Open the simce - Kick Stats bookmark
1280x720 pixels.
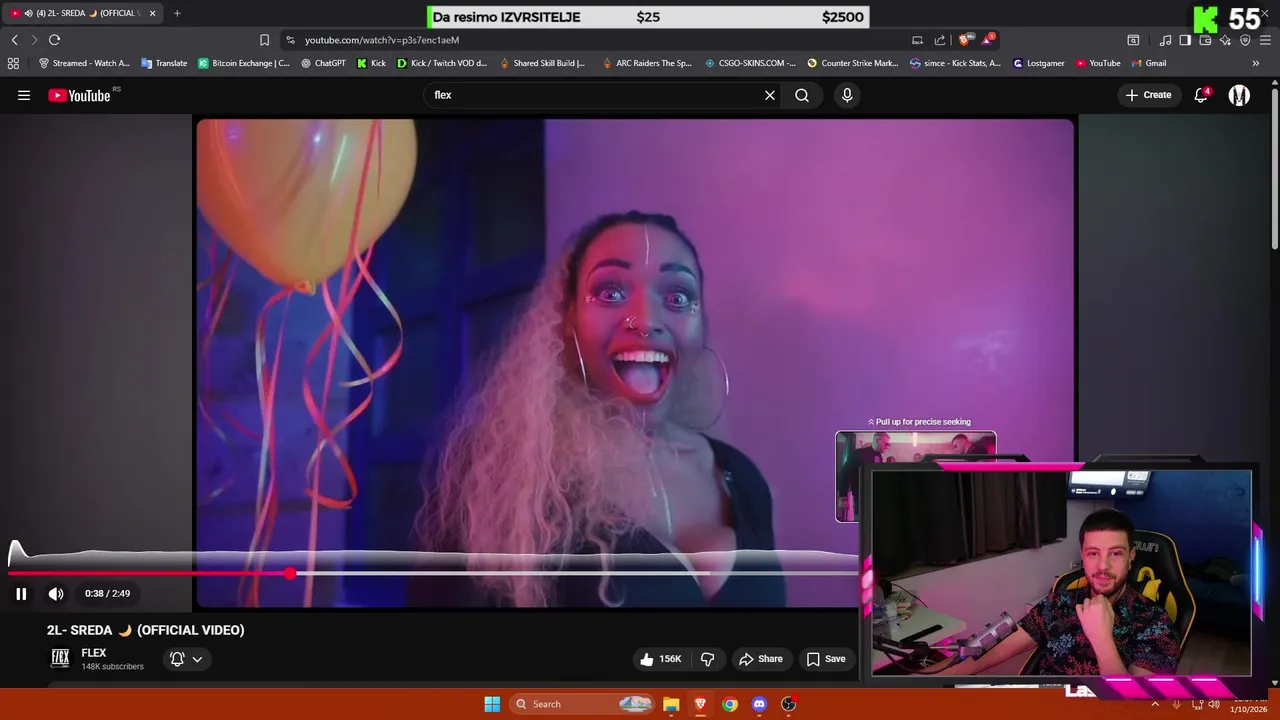point(955,63)
